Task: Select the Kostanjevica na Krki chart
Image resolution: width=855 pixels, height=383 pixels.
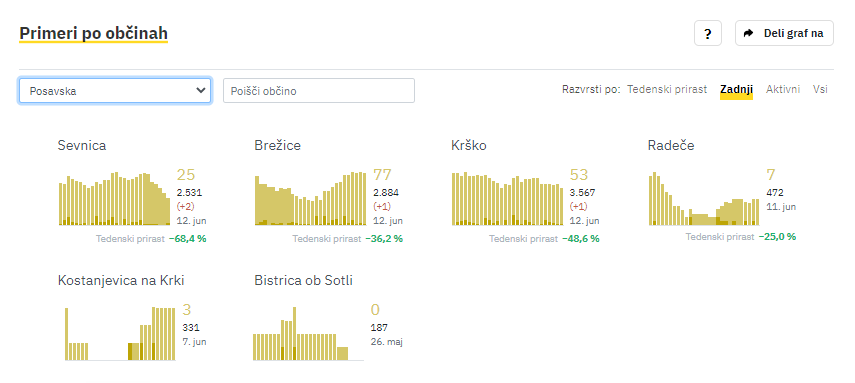Action: click(x=118, y=334)
